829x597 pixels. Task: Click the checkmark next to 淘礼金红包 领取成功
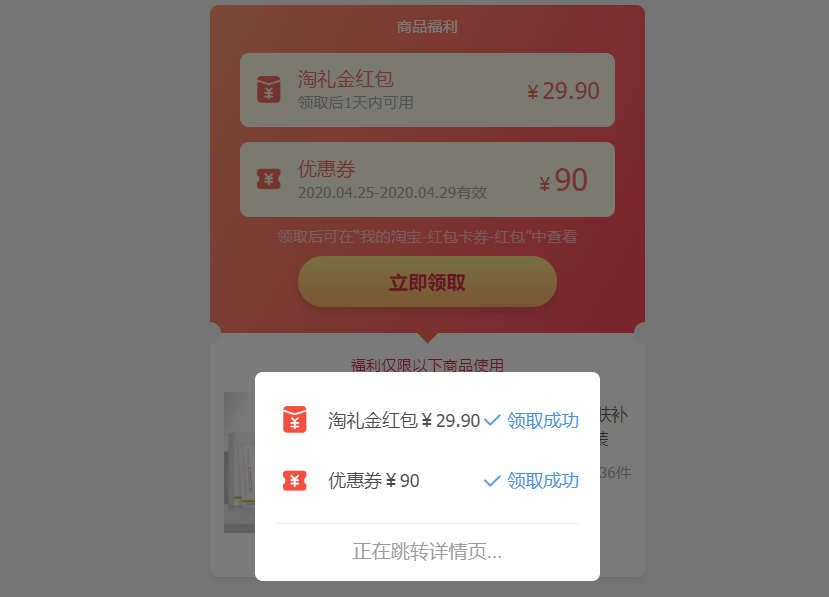point(492,420)
